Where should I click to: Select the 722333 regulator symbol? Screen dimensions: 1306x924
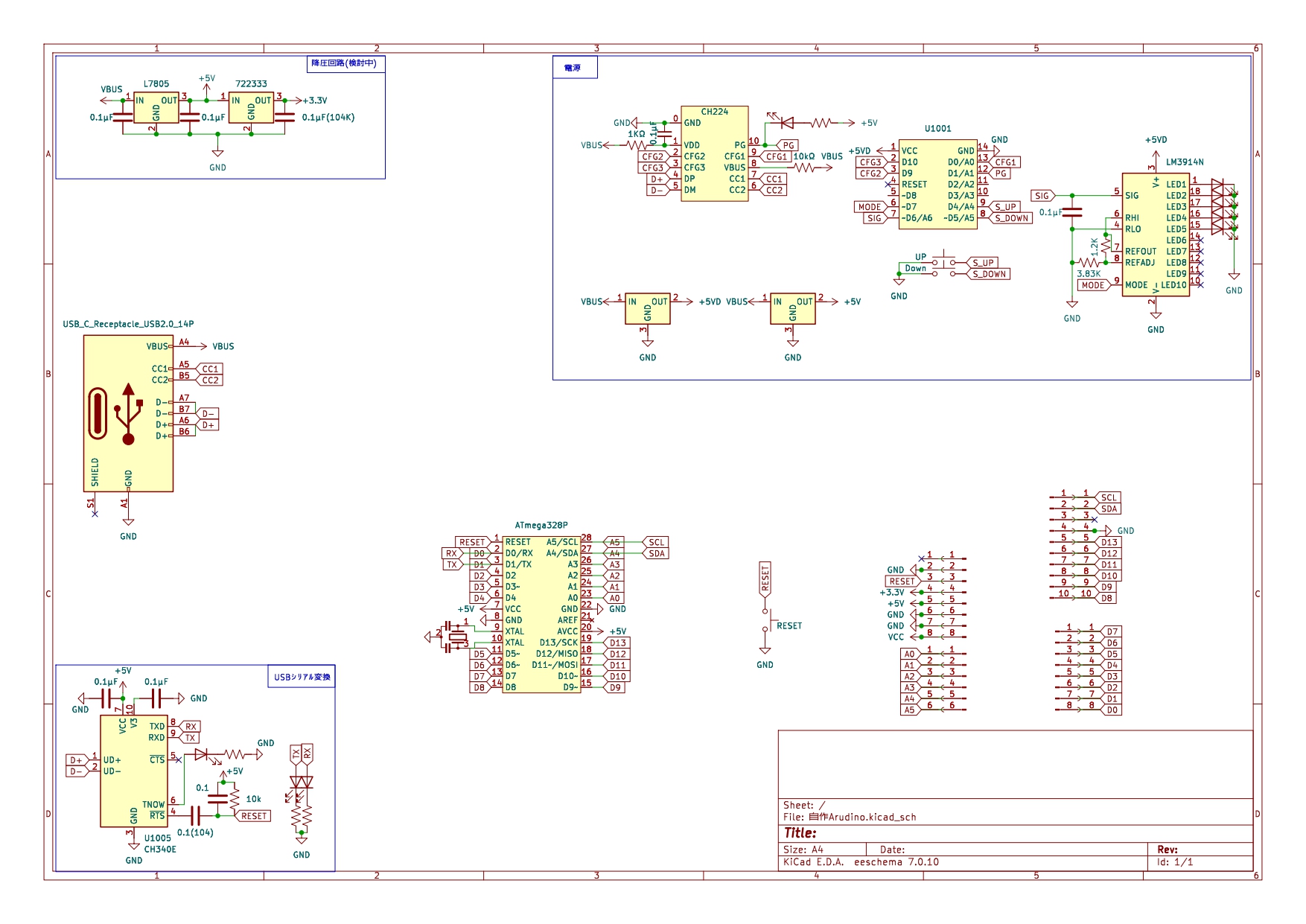251,108
